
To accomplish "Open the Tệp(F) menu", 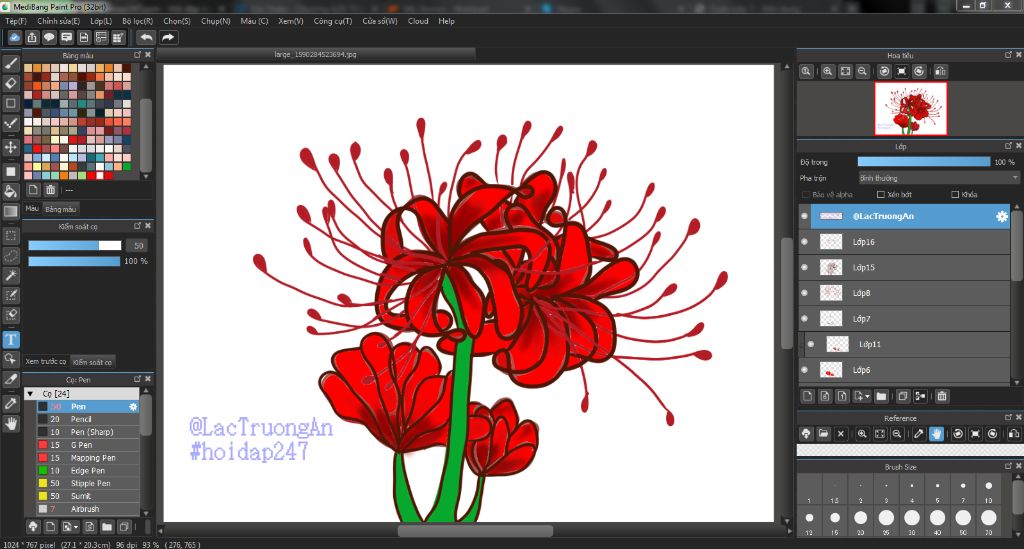I will [x=16, y=21].
